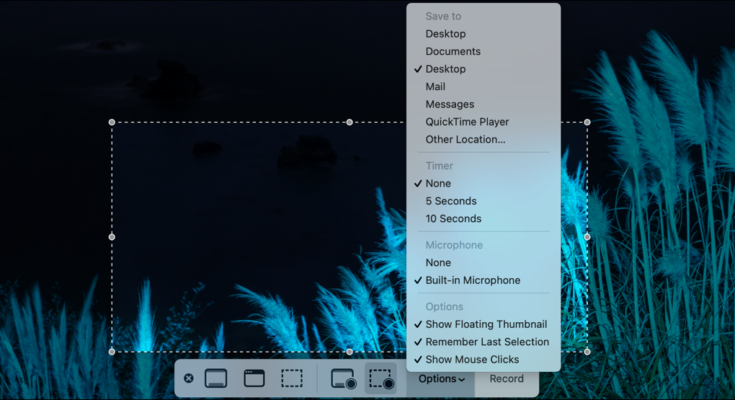Viewport: 735px width, 400px height.
Task: Set the timer to 10 Seconds
Action: click(453, 219)
